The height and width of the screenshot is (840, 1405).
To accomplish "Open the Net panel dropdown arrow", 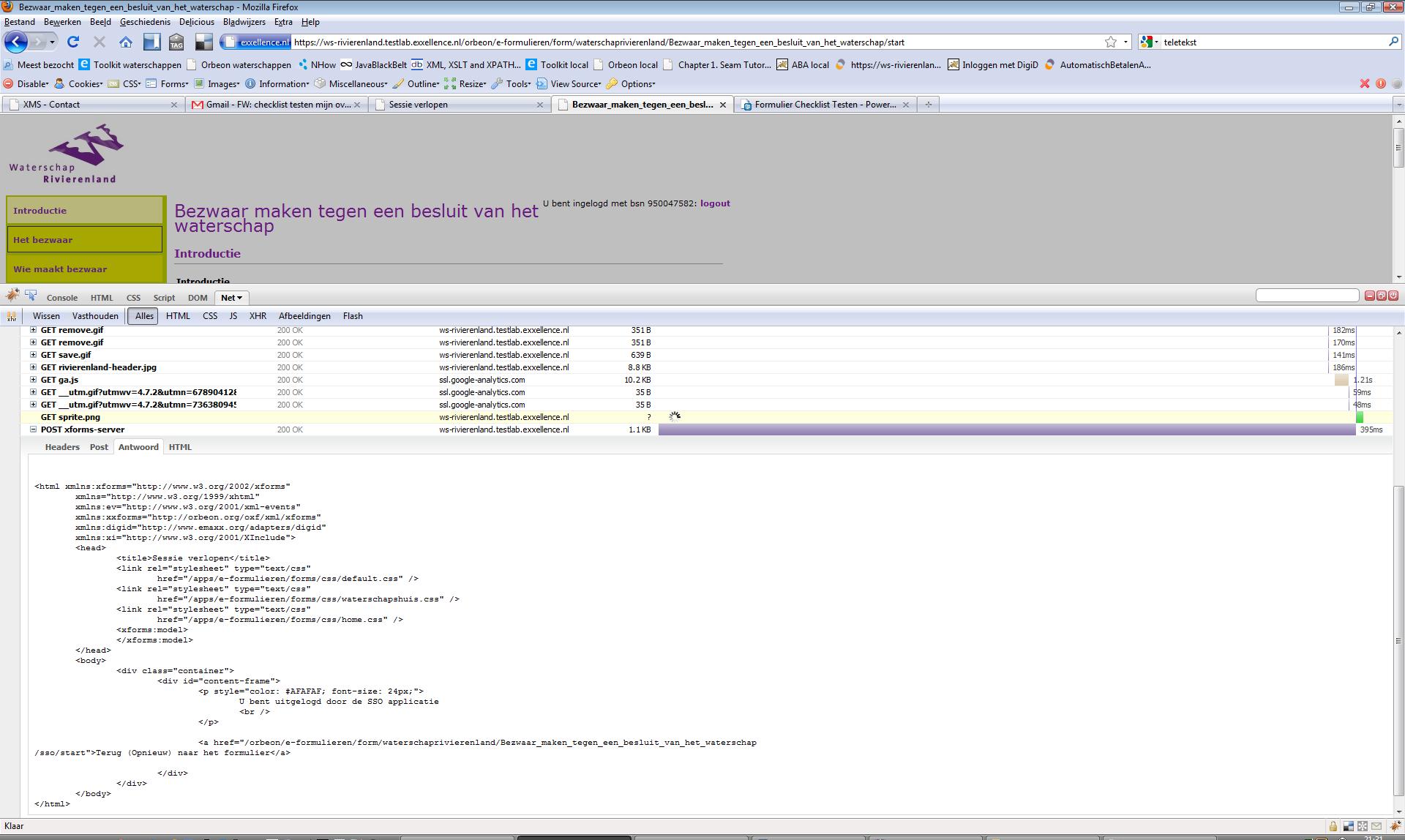I will click(239, 298).
